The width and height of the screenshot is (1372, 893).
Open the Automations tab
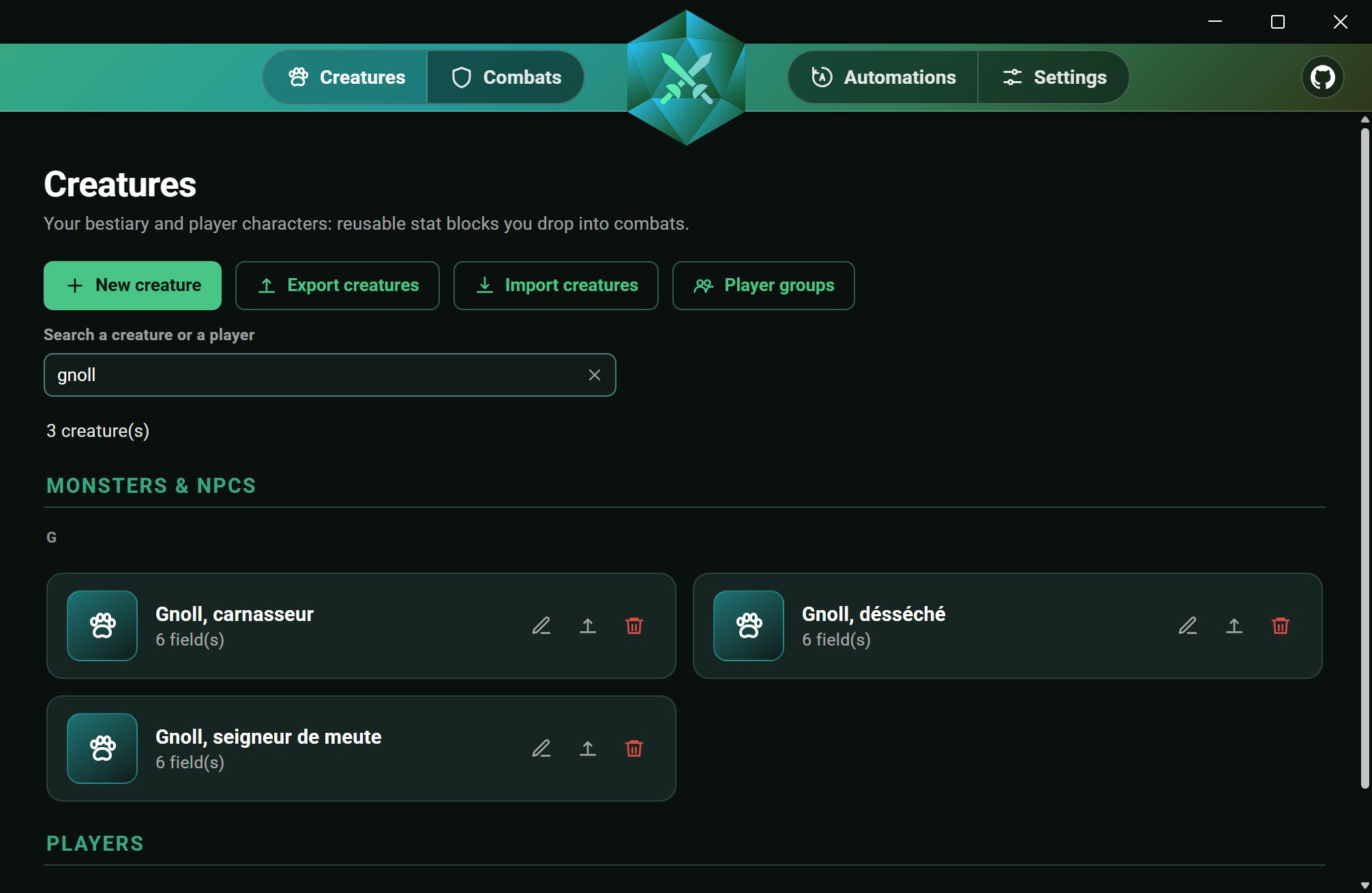pyautogui.click(x=884, y=78)
